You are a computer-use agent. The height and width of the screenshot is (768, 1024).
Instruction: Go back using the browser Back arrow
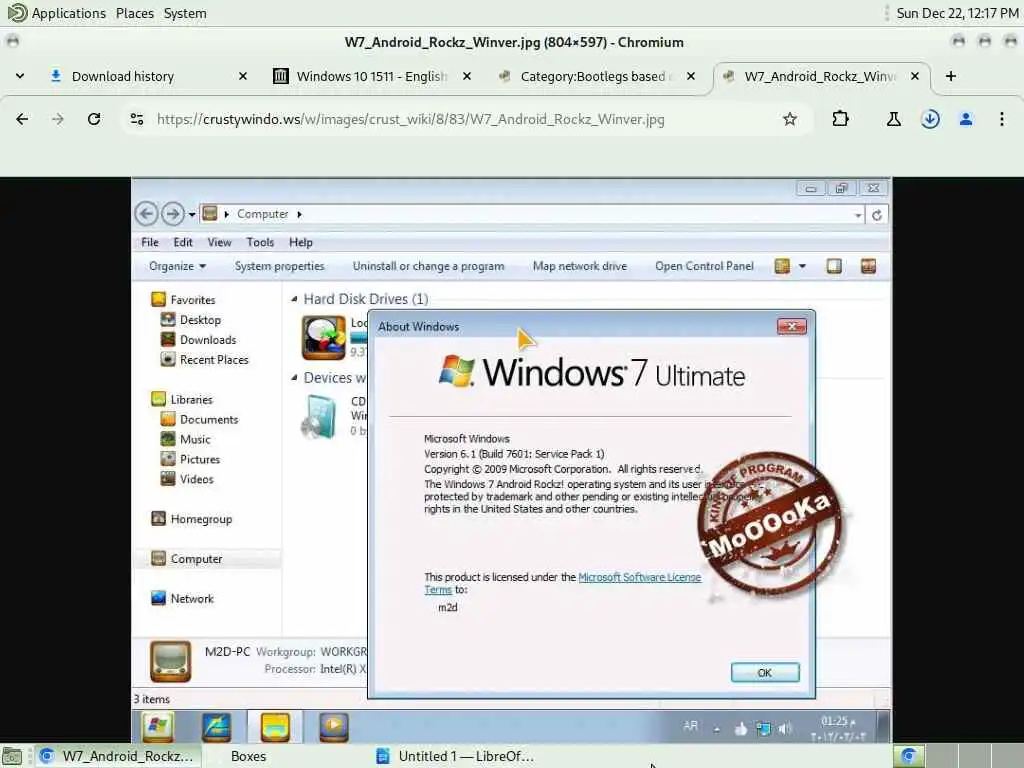(22, 119)
